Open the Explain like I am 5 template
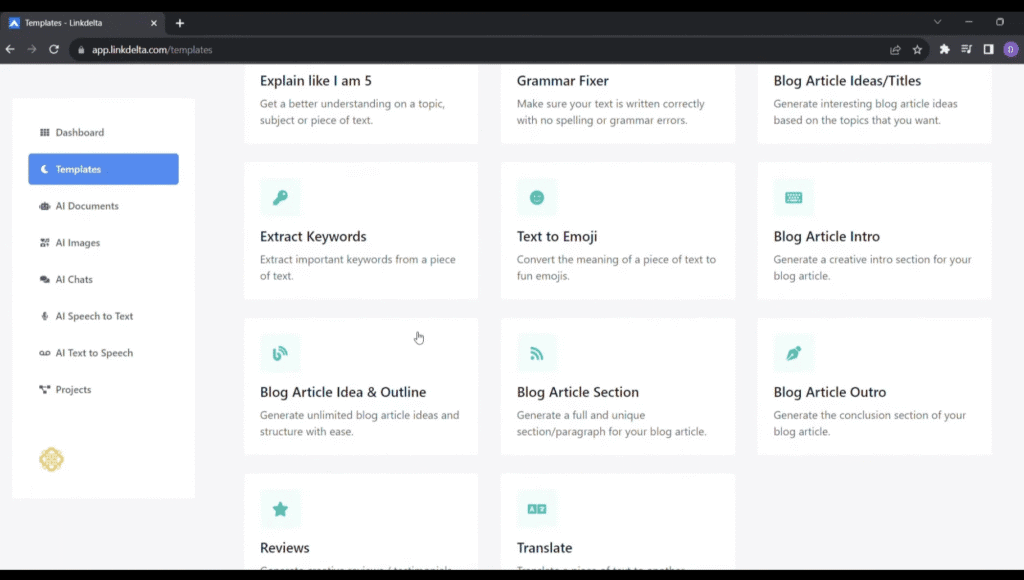The image size is (1024, 580). 360,100
